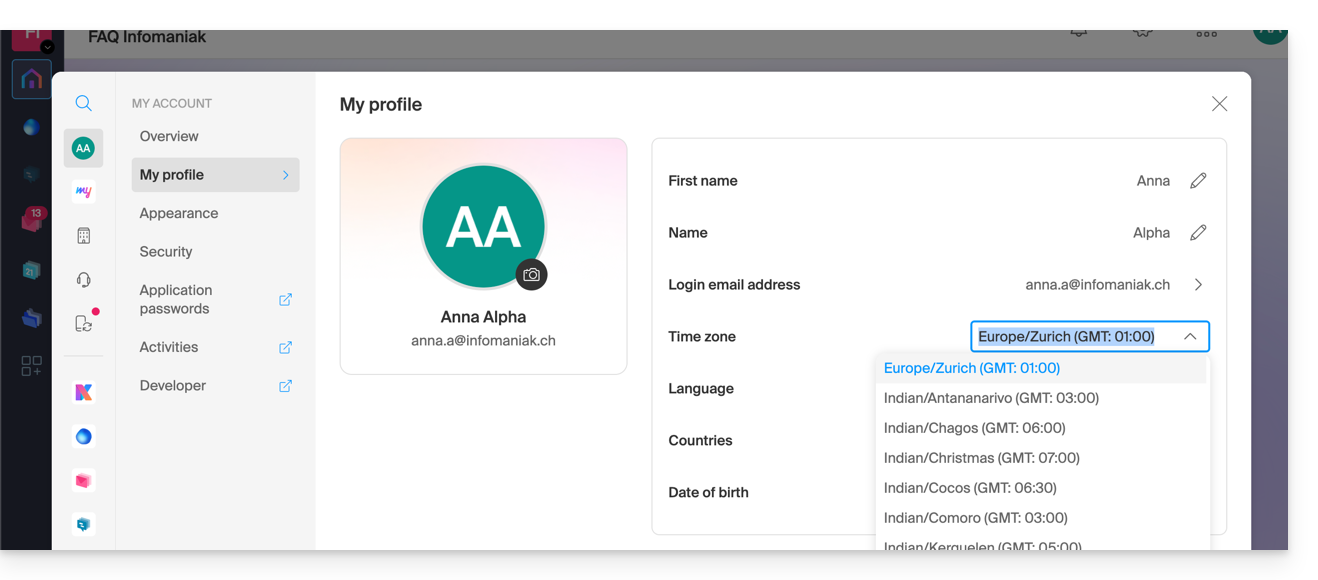Choose Indian/Antananarivo (GMT: 03:00) option

point(991,398)
